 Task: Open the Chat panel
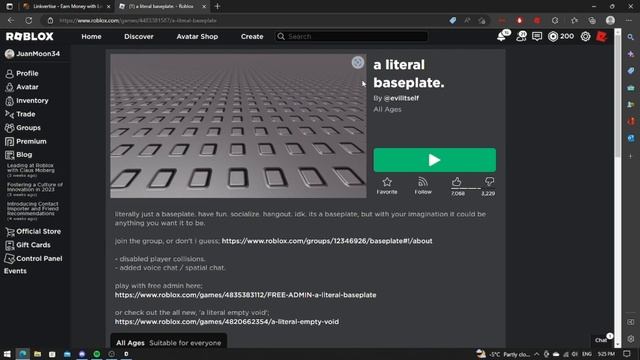(602, 339)
